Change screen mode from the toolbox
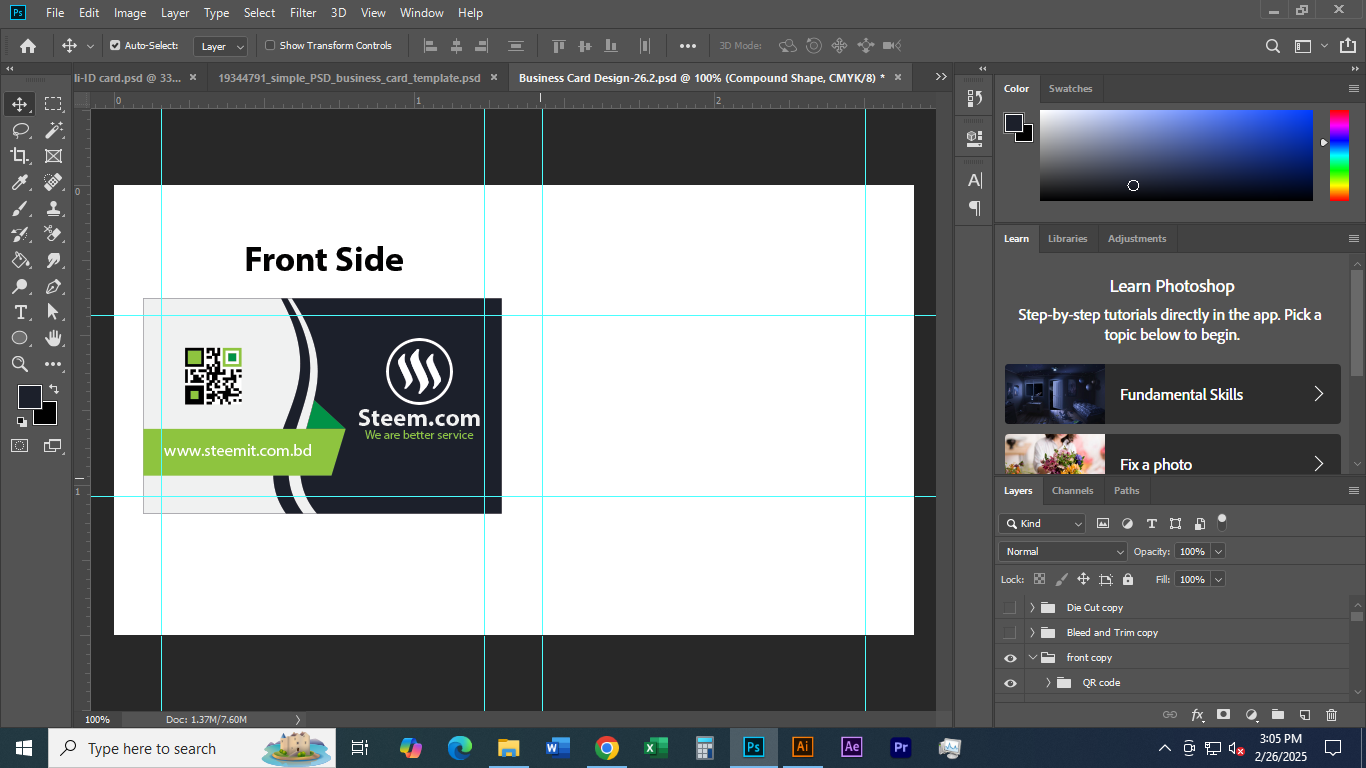1366x768 pixels. coord(53,446)
